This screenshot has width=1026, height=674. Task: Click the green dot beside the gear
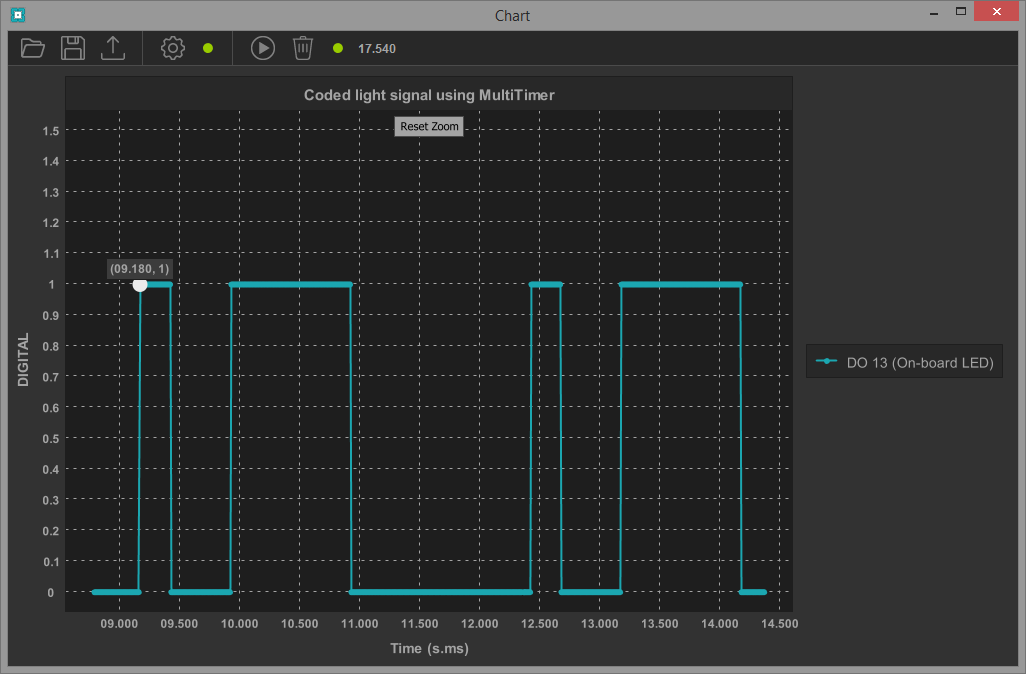click(x=208, y=48)
